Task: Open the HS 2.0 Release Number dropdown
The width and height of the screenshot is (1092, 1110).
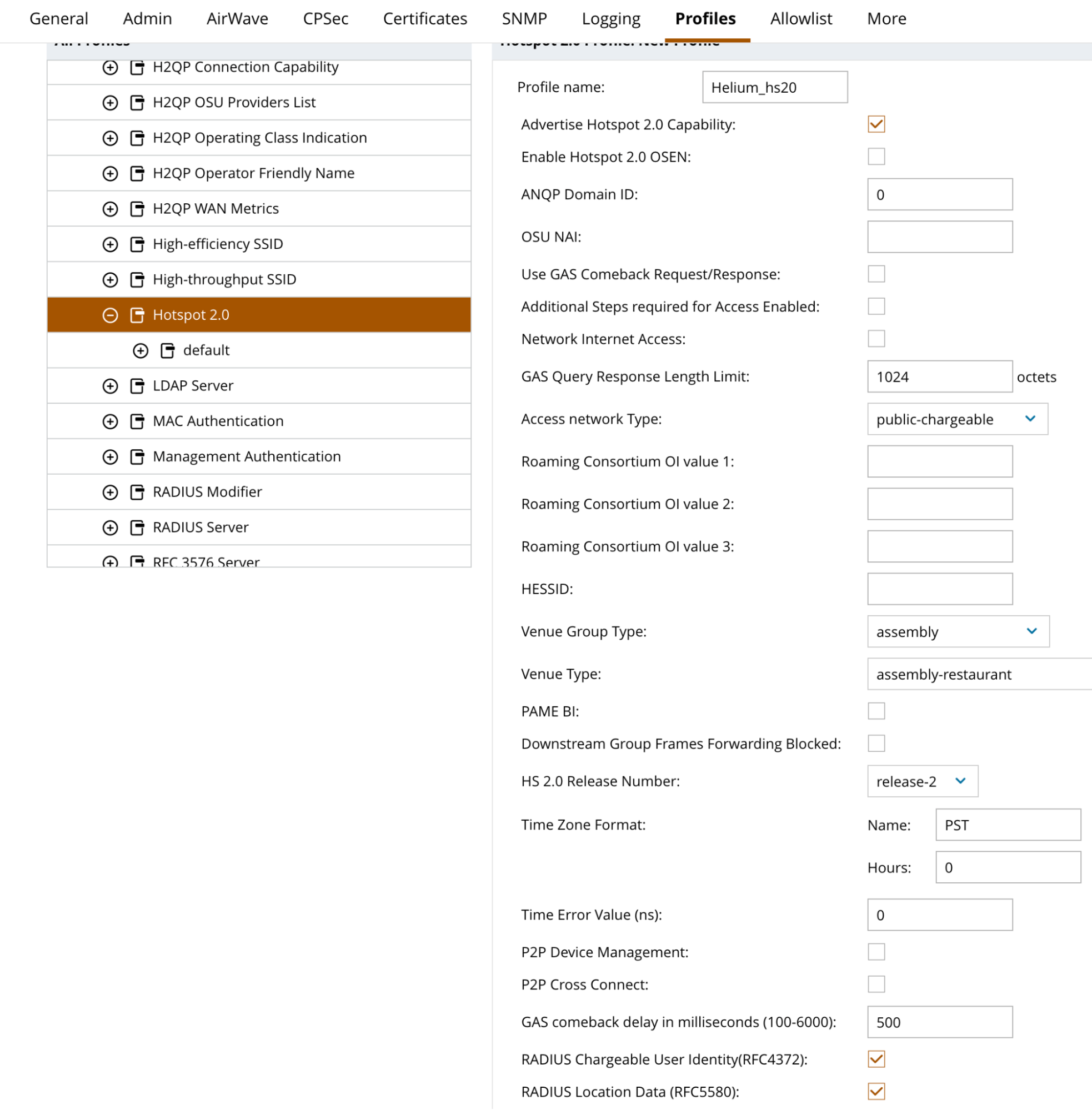Action: (921, 781)
